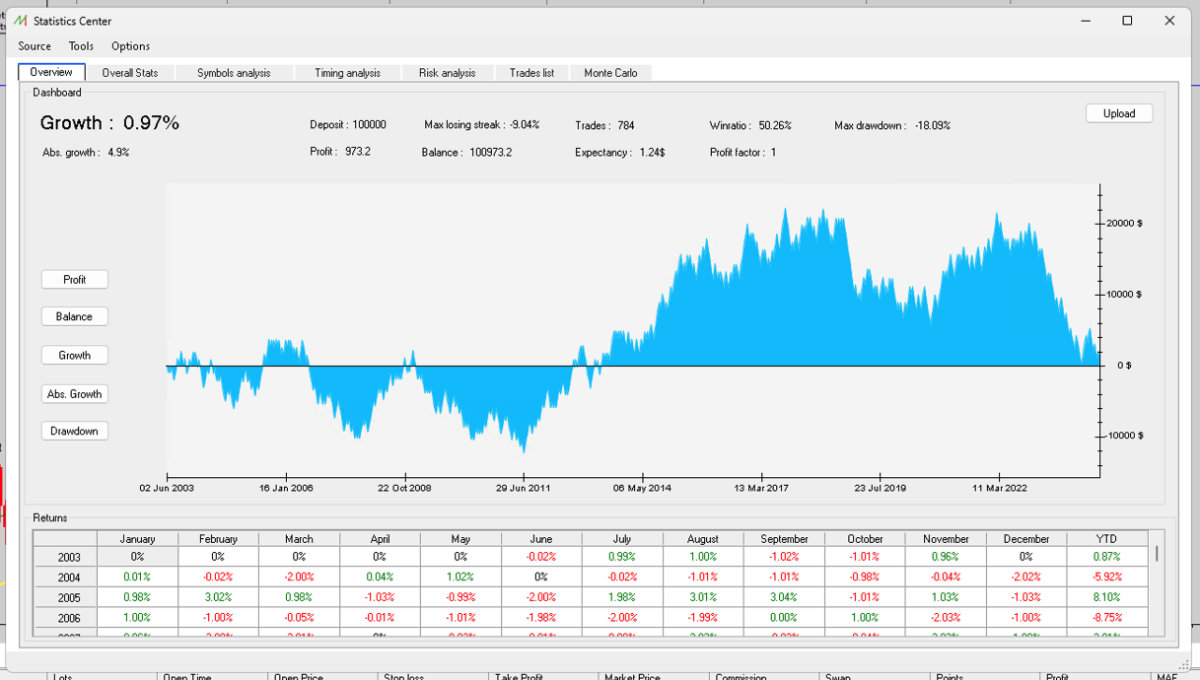Show the Profit chart
1200x680 pixels.
click(75, 280)
